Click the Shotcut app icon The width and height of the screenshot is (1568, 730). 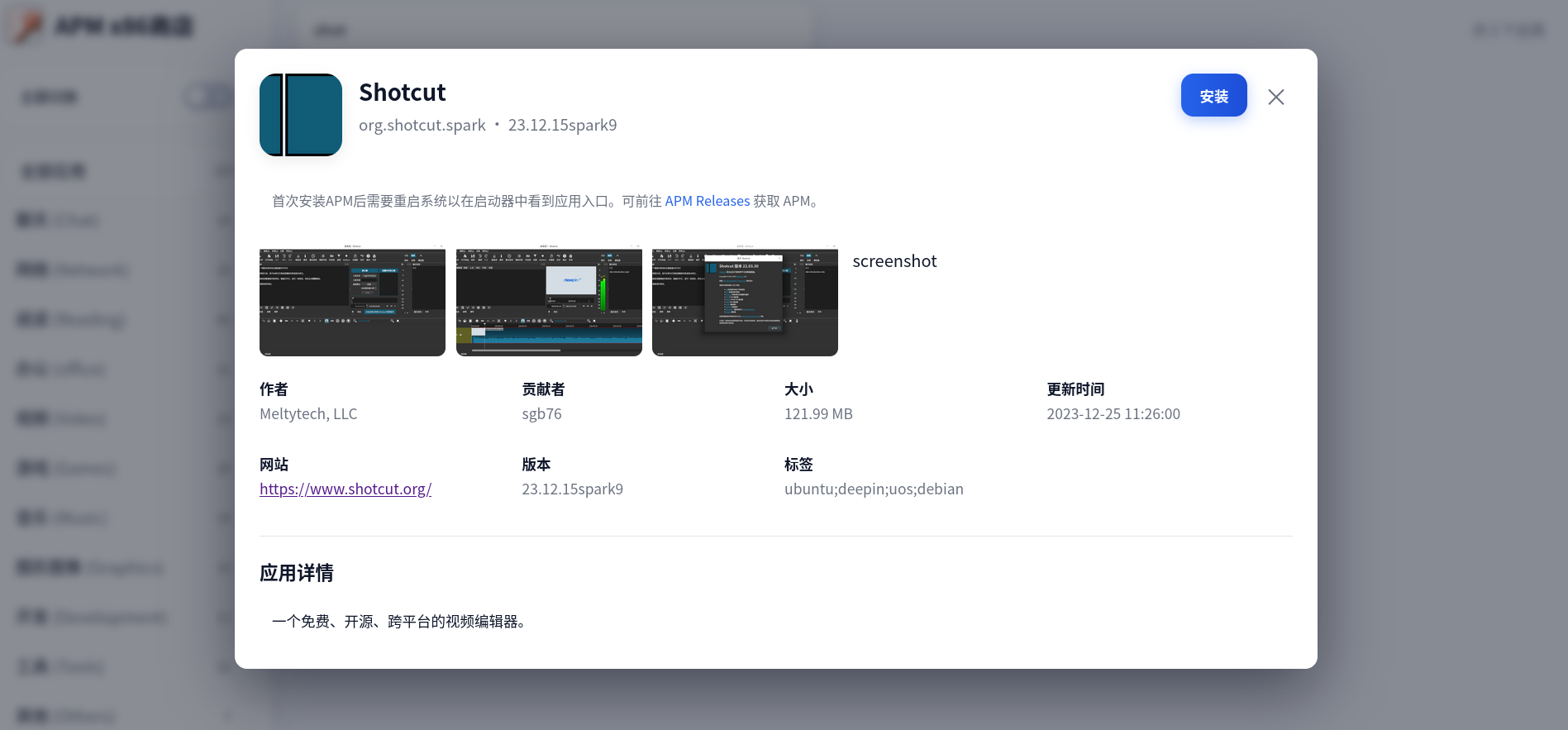coord(301,115)
